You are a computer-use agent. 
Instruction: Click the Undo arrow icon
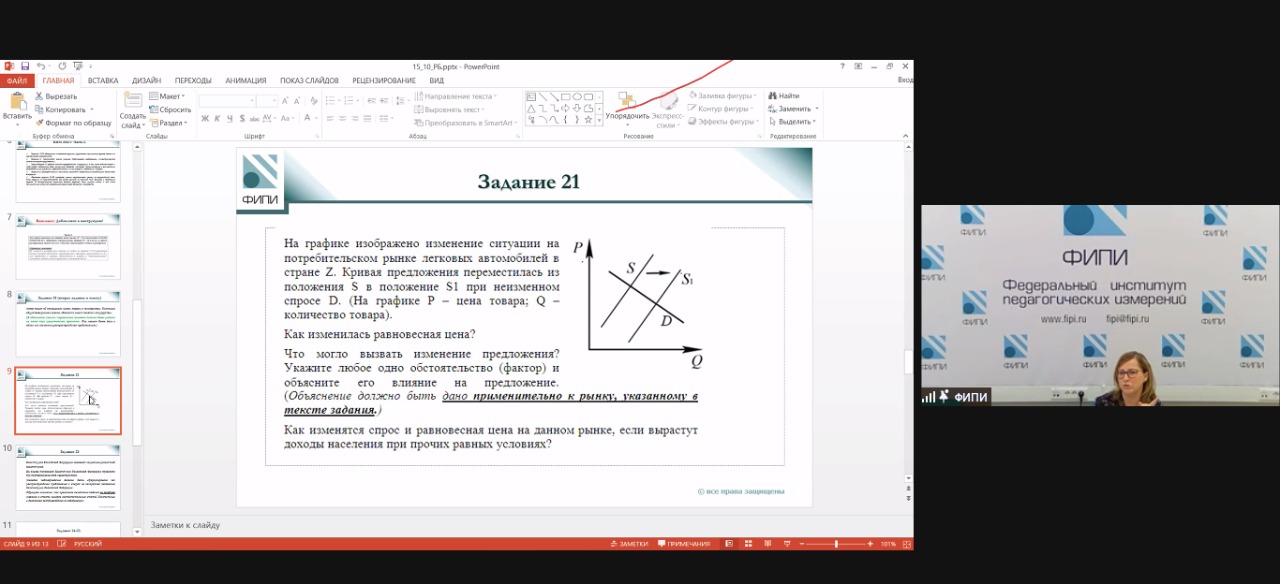coord(41,66)
